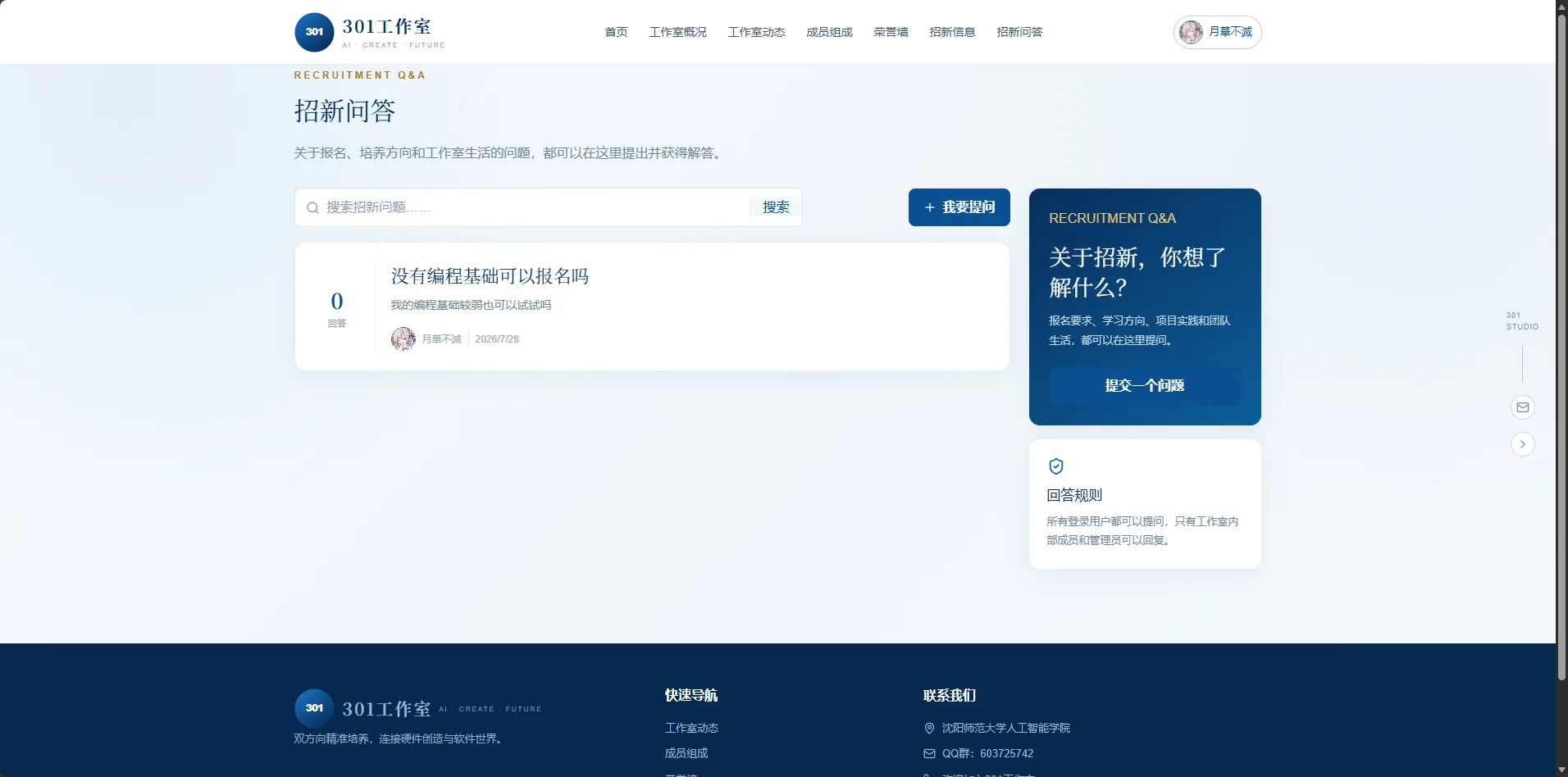Select 招新信息 in the navigation bar
This screenshot has width=1568, height=777.
[952, 32]
